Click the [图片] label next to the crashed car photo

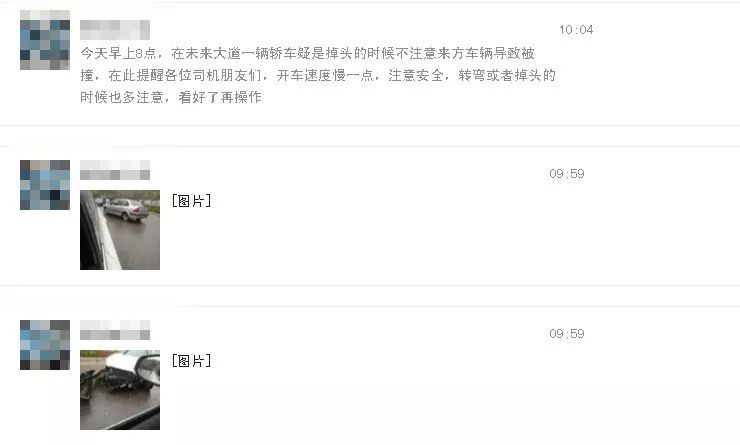pos(191,361)
